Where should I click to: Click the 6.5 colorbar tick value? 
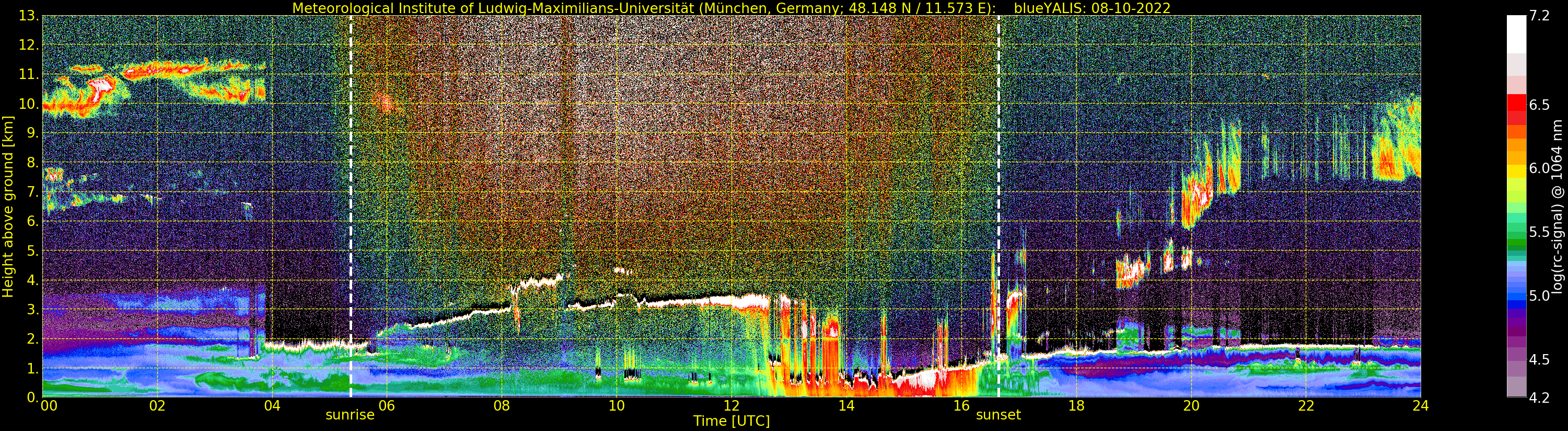point(1539,105)
